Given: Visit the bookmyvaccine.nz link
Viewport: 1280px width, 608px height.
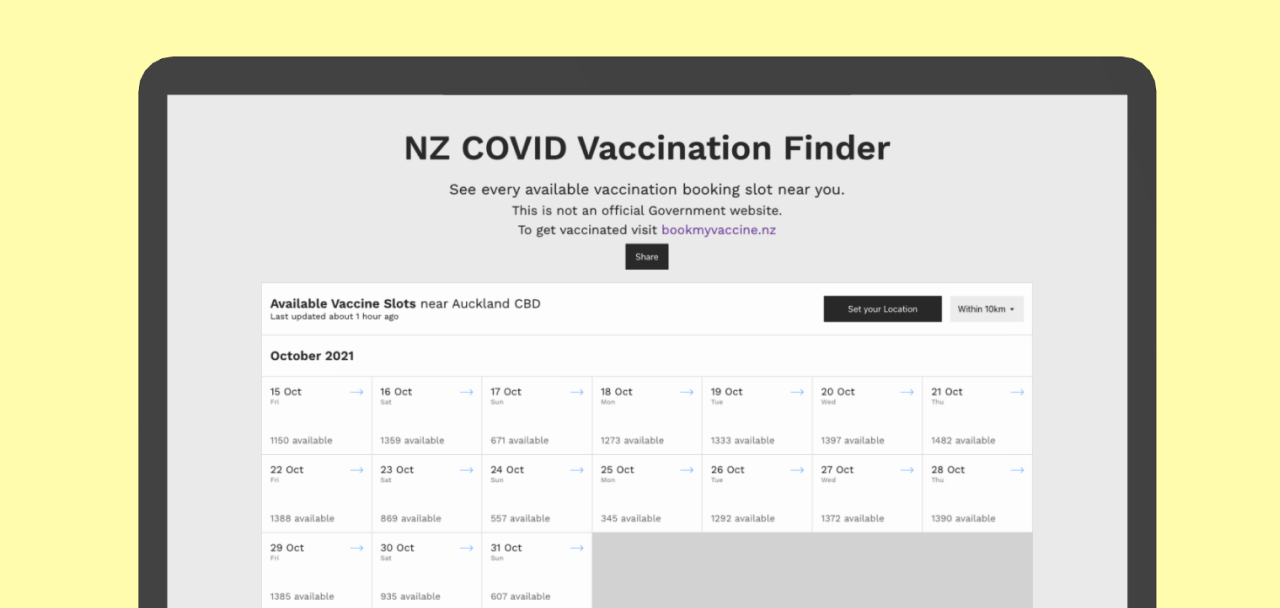Looking at the screenshot, I should (x=718, y=230).
